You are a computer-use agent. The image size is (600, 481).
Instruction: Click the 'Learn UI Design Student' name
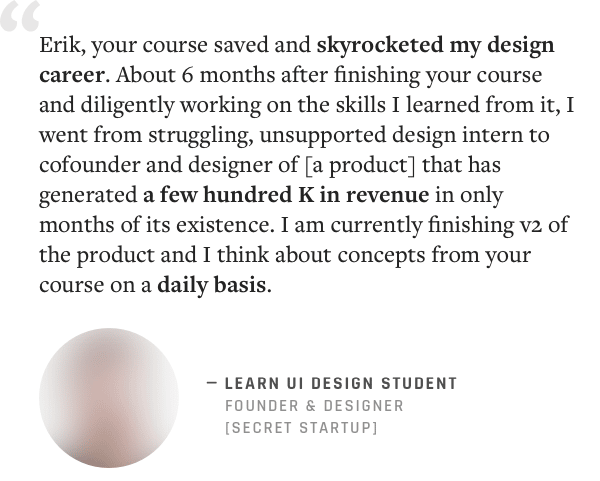coord(341,383)
